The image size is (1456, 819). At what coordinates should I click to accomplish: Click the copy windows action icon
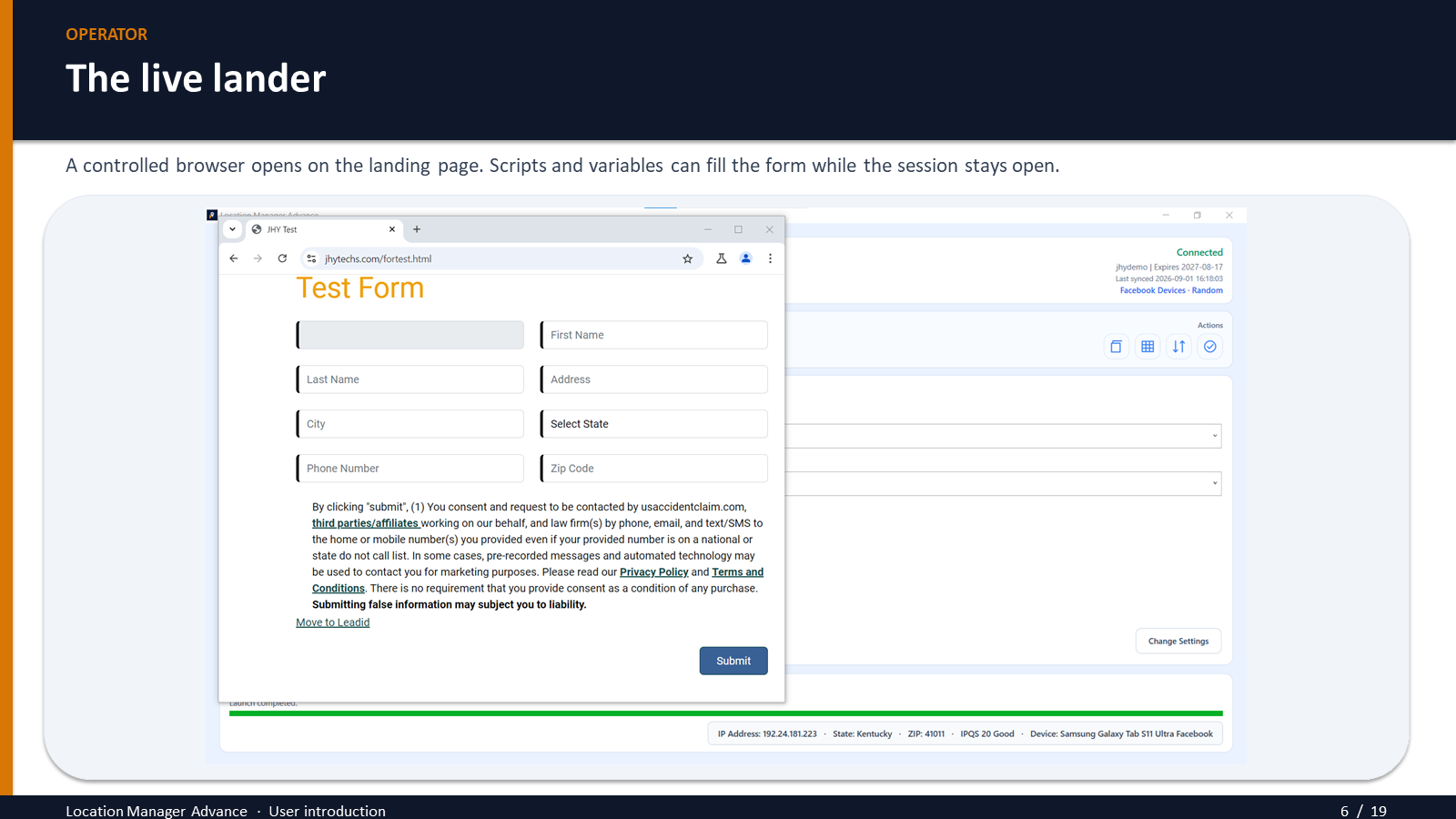[1116, 347]
